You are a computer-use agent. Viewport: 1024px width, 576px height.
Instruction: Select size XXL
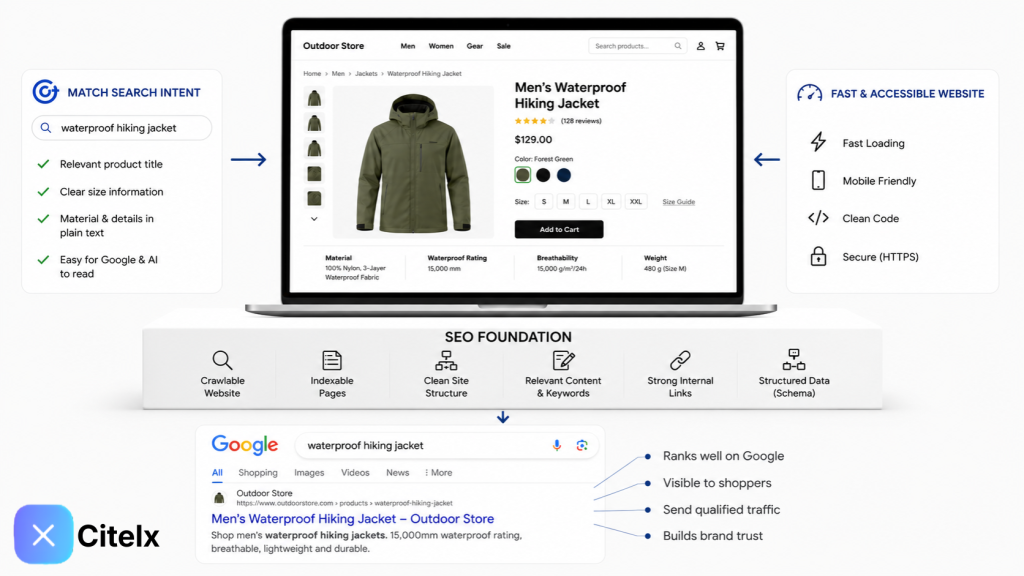(x=635, y=202)
